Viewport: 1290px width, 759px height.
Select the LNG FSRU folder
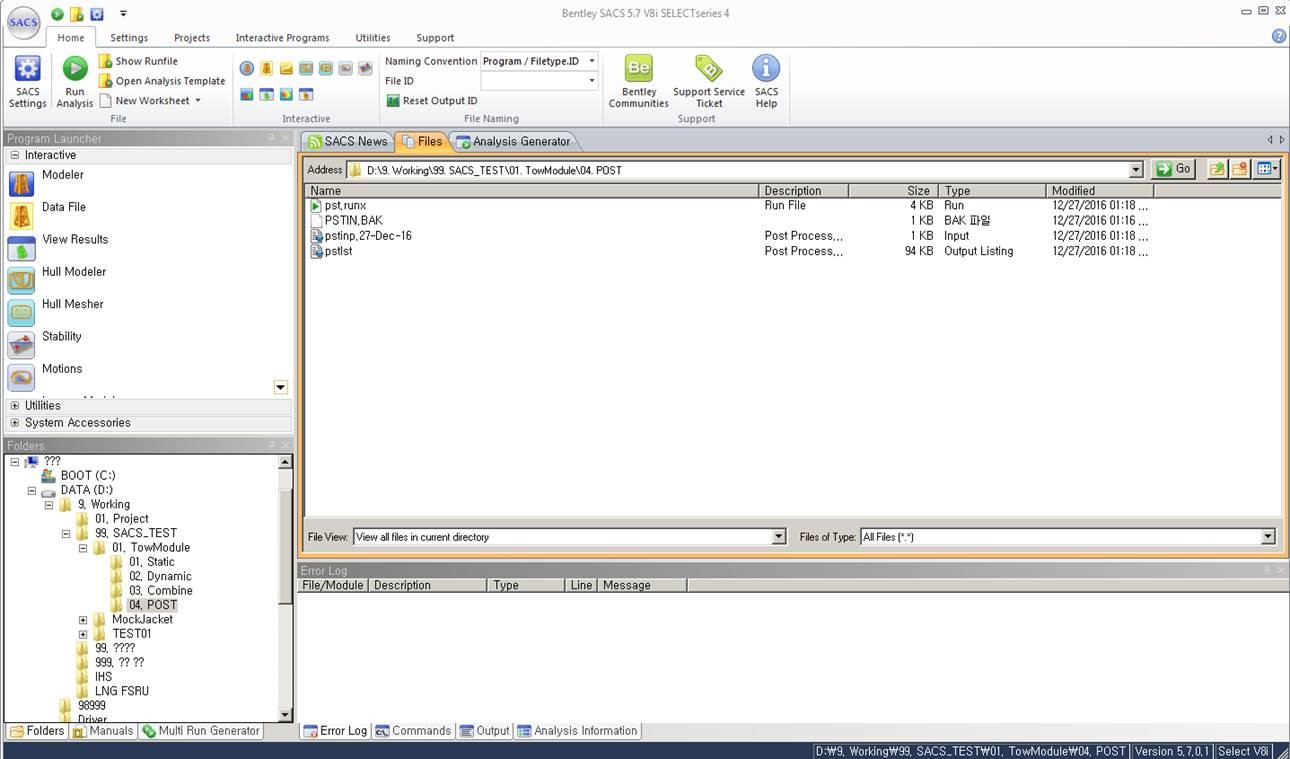click(122, 692)
